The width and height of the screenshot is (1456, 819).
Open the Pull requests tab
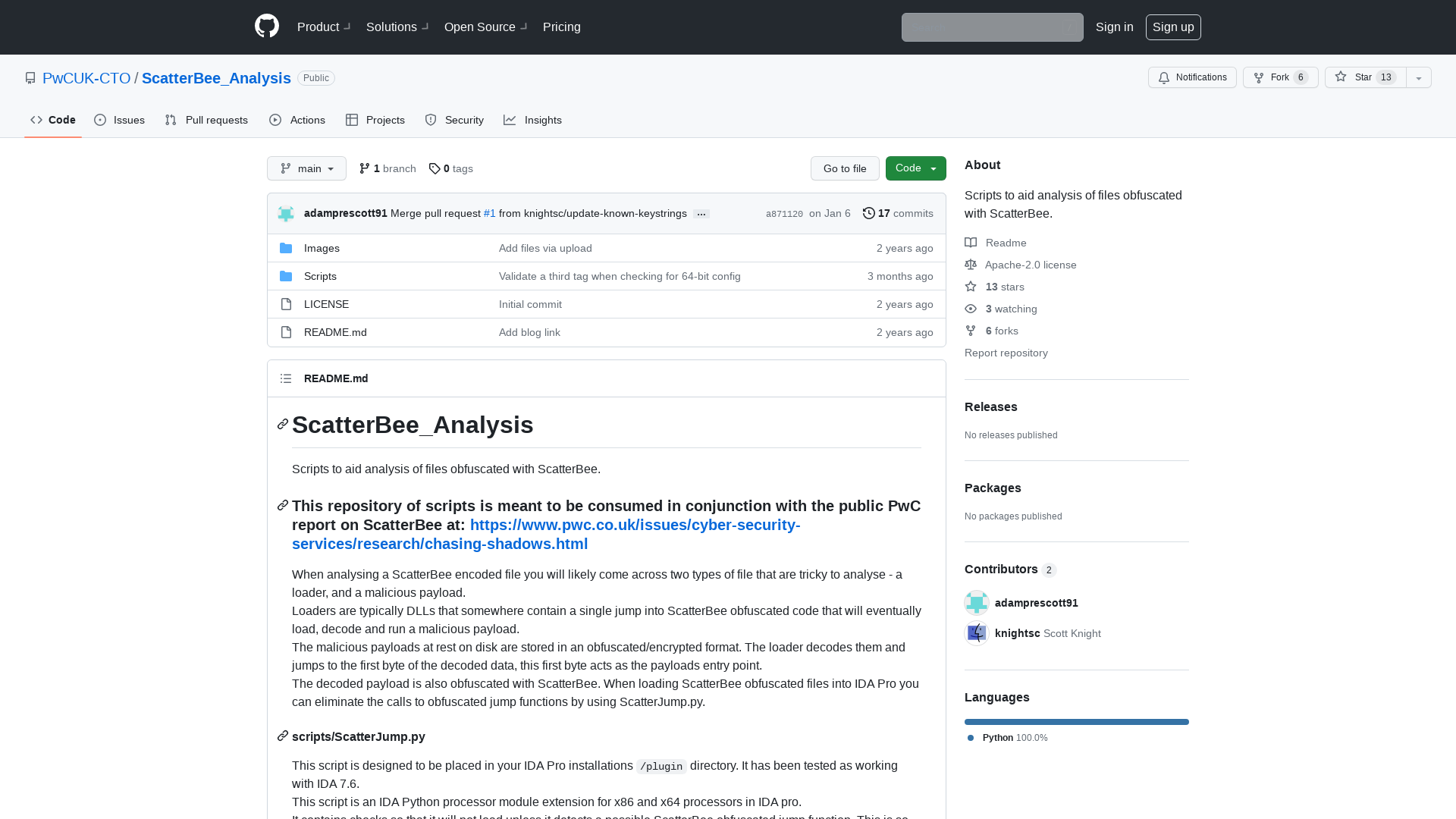pyautogui.click(x=206, y=120)
